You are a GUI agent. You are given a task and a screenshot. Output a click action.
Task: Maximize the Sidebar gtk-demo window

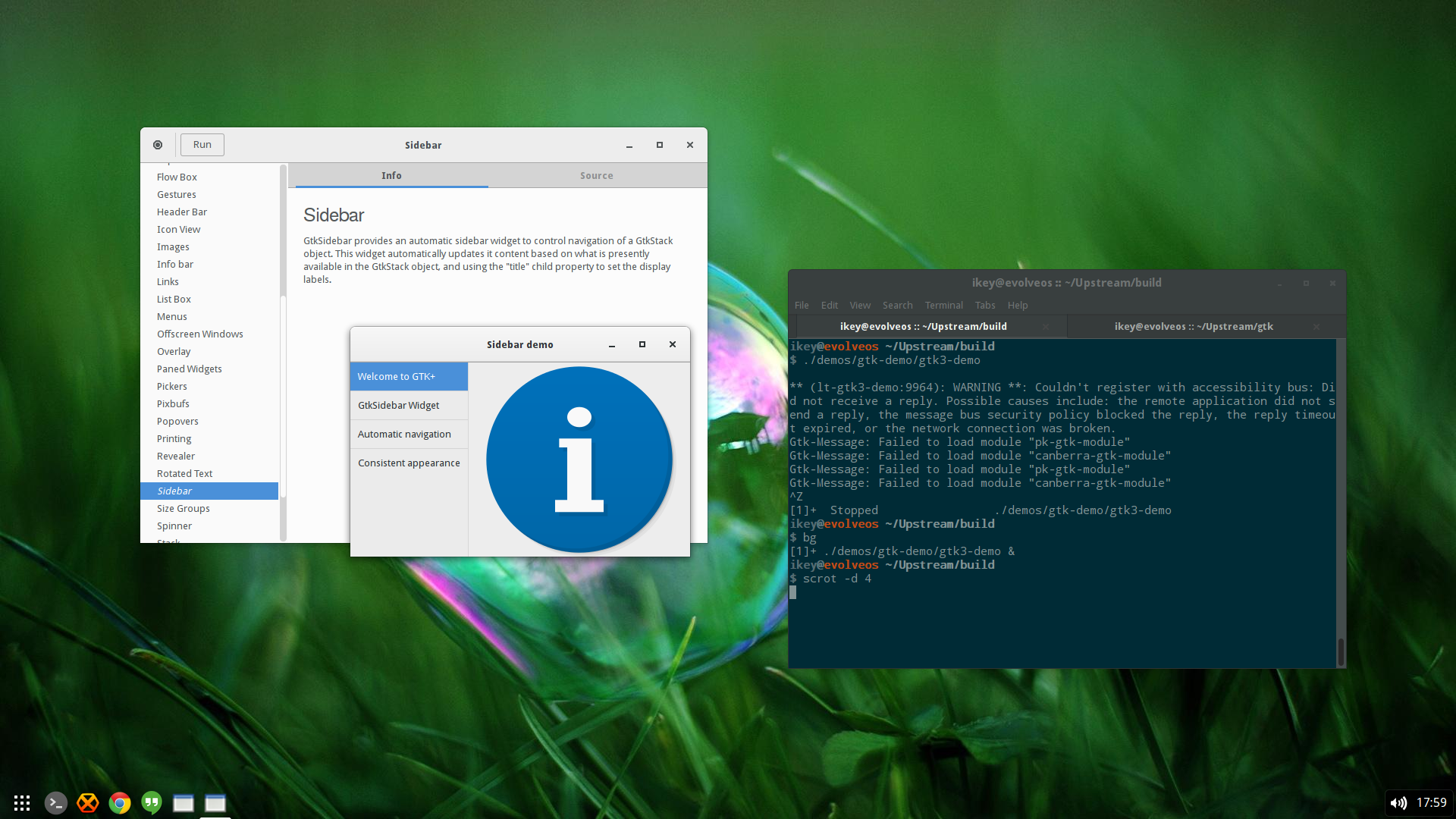coord(660,145)
